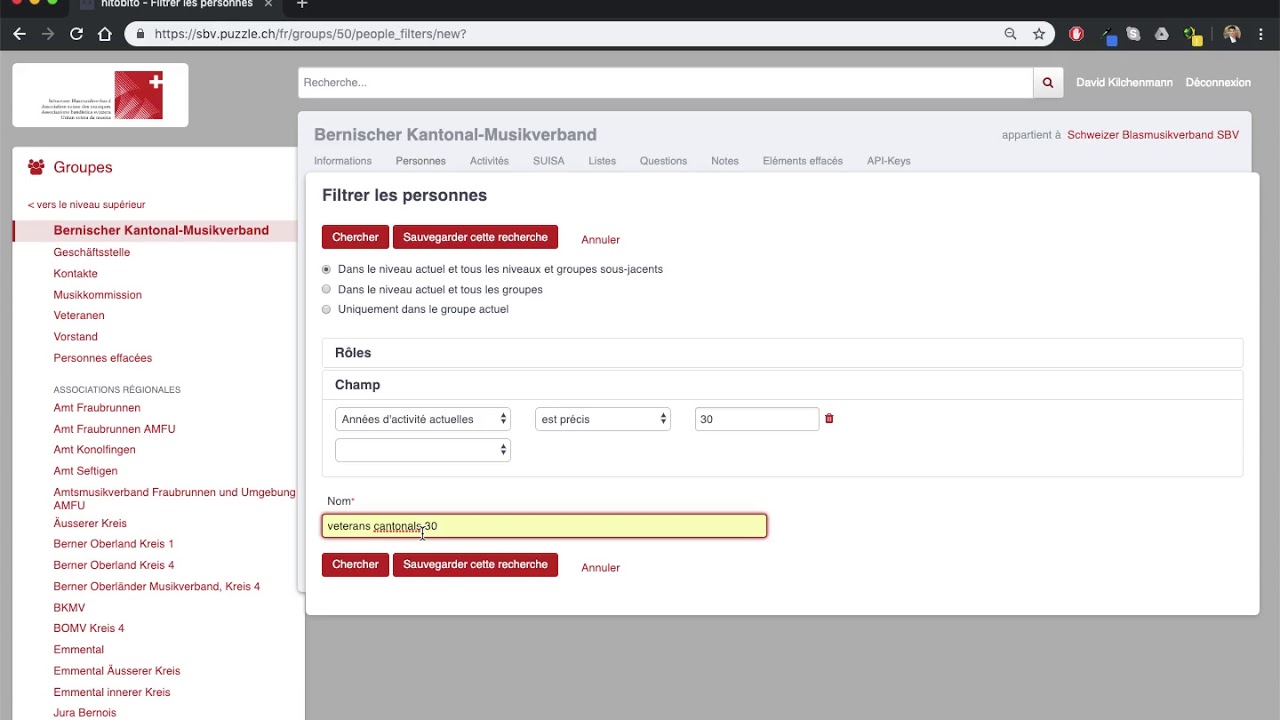Image resolution: width=1280 pixels, height=720 pixels.
Task: Select current level and all groups option
Action: [x=326, y=290]
